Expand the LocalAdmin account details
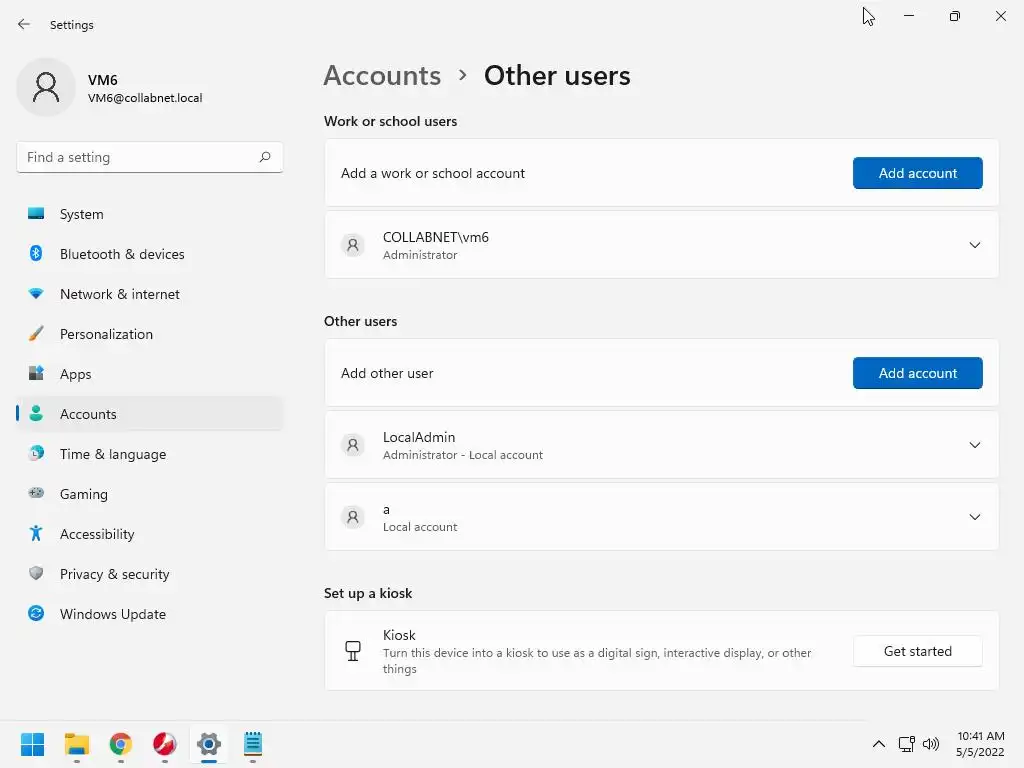The image size is (1024, 768). pyautogui.click(x=974, y=445)
